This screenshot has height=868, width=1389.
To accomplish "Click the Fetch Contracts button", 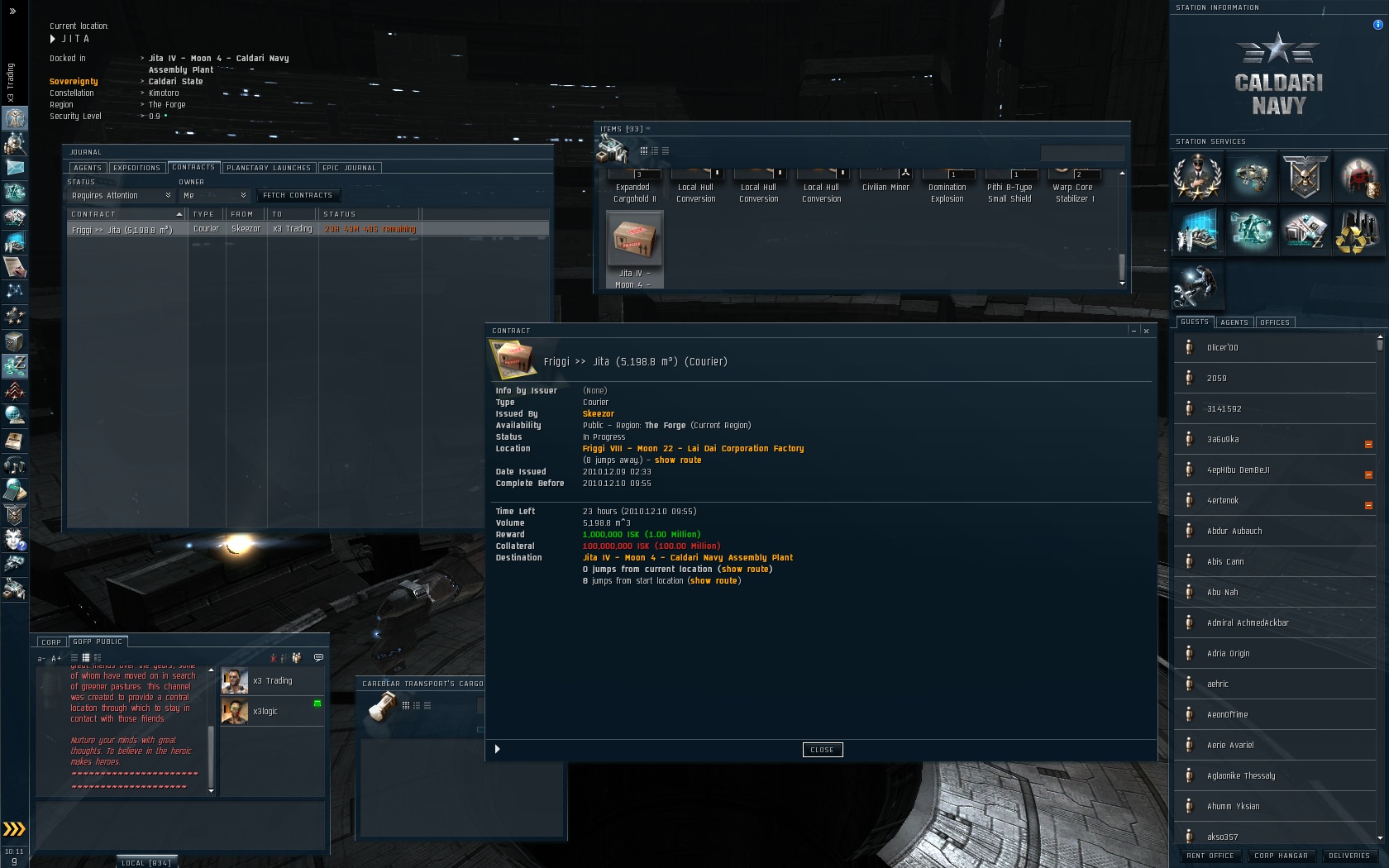I will [298, 195].
